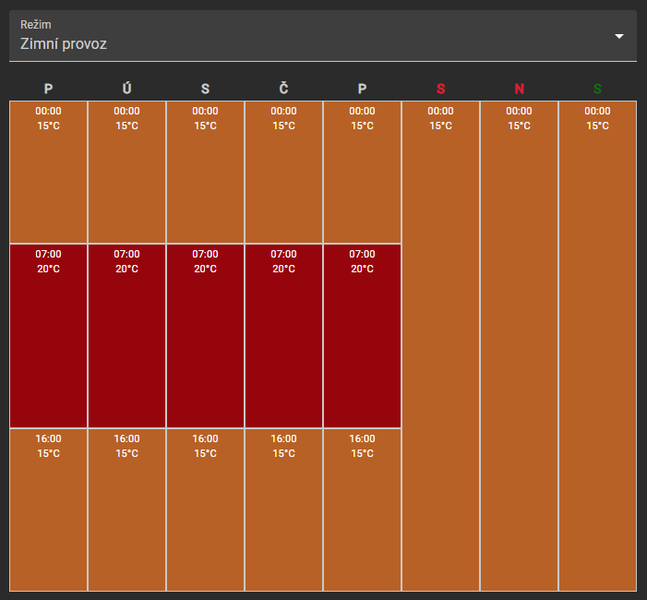Open 16:00 15°C block in Monday column
Viewport: 647px width, 600px height.
pos(48,510)
